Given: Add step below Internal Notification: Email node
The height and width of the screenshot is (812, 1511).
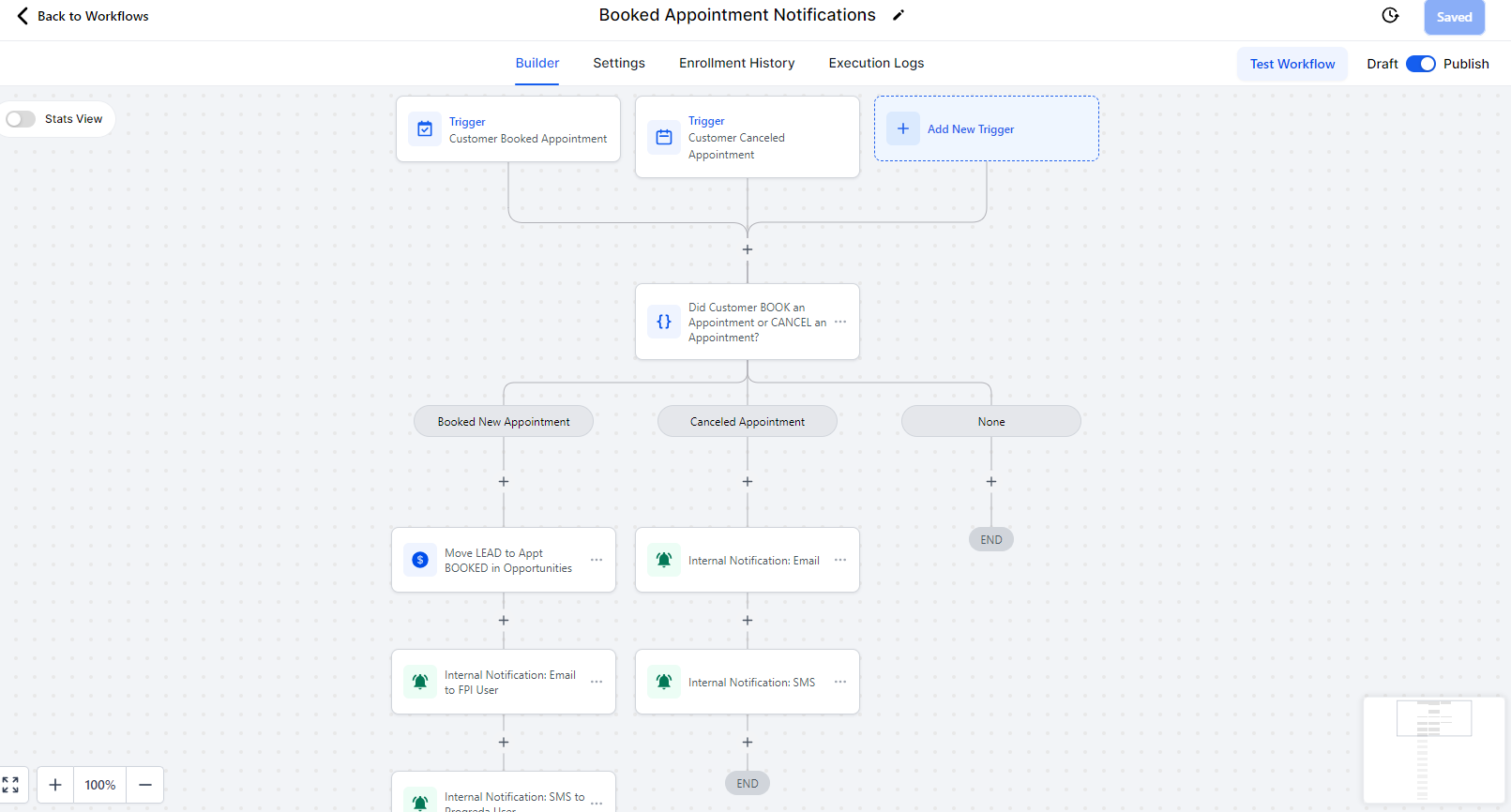Looking at the screenshot, I should 748,620.
